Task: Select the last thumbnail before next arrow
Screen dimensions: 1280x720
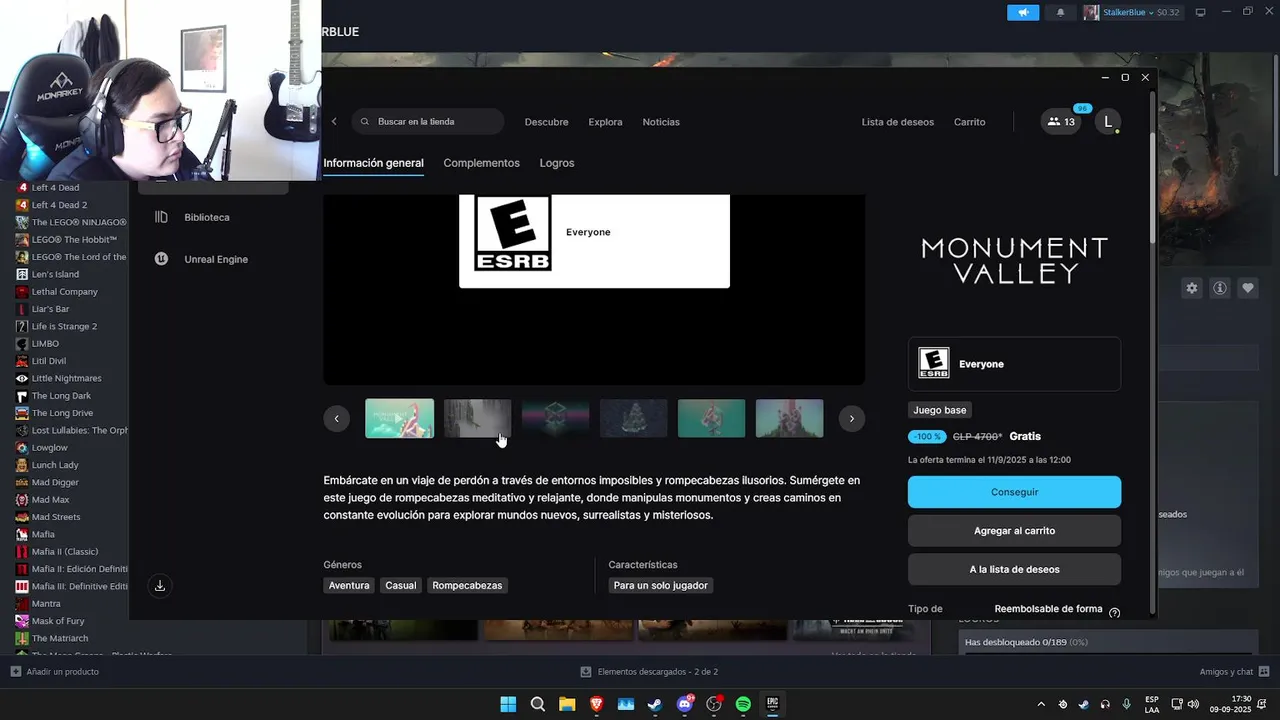Action: (789, 419)
